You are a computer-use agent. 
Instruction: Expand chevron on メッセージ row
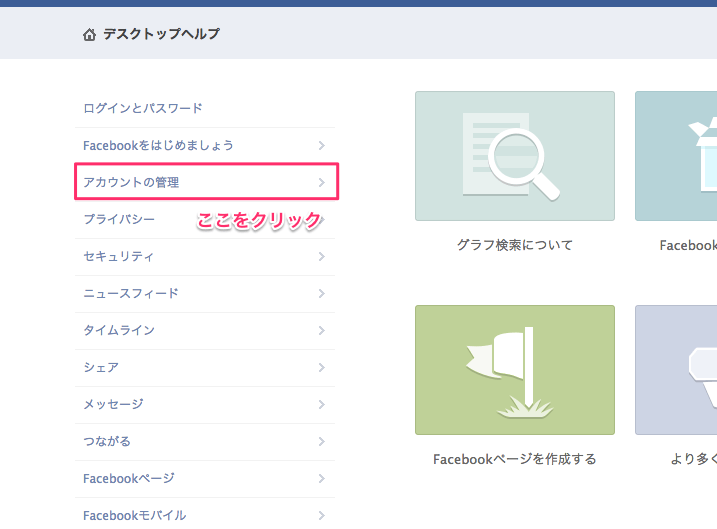(321, 405)
